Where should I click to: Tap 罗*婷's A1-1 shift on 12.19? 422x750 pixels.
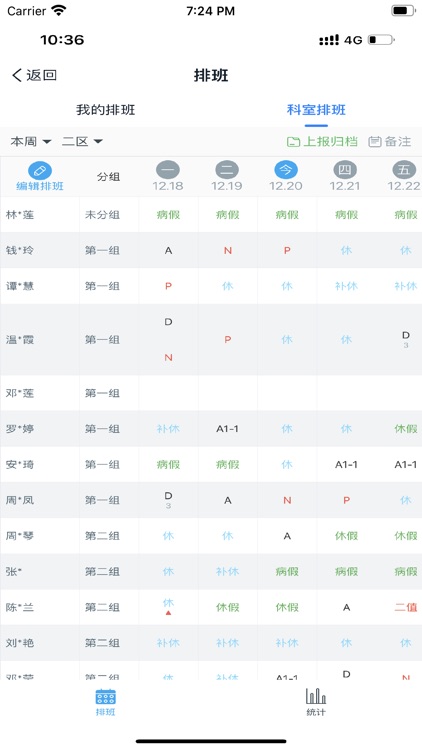227,429
